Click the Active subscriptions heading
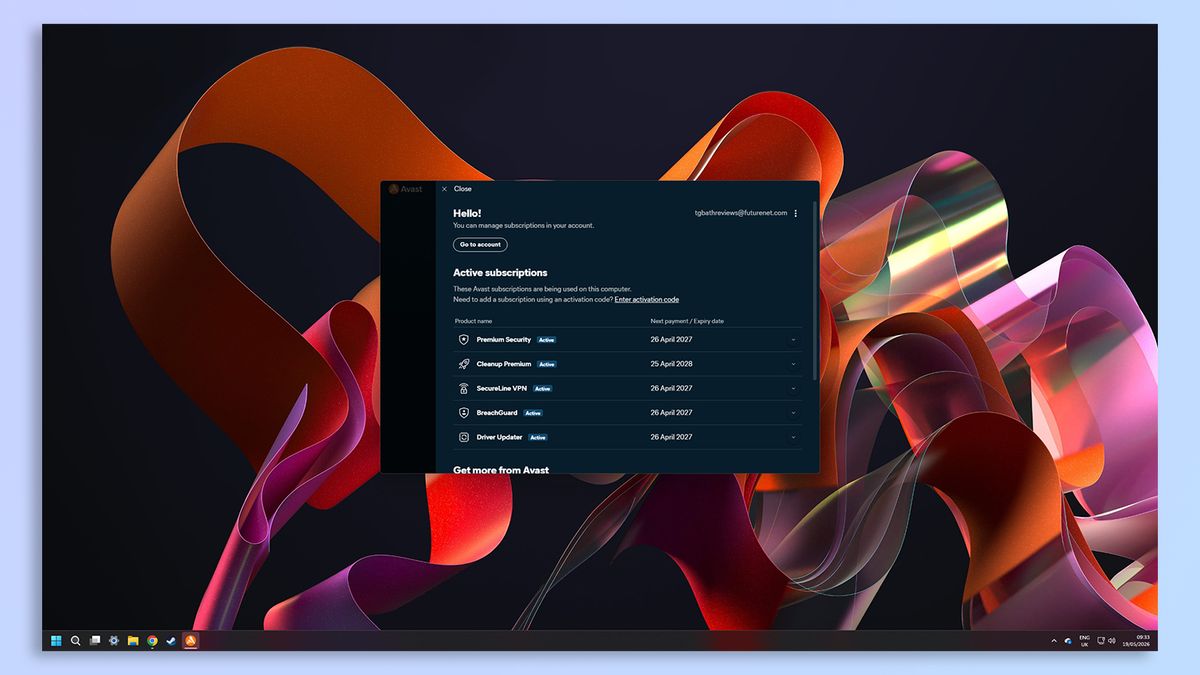The width and height of the screenshot is (1200, 675). (500, 272)
